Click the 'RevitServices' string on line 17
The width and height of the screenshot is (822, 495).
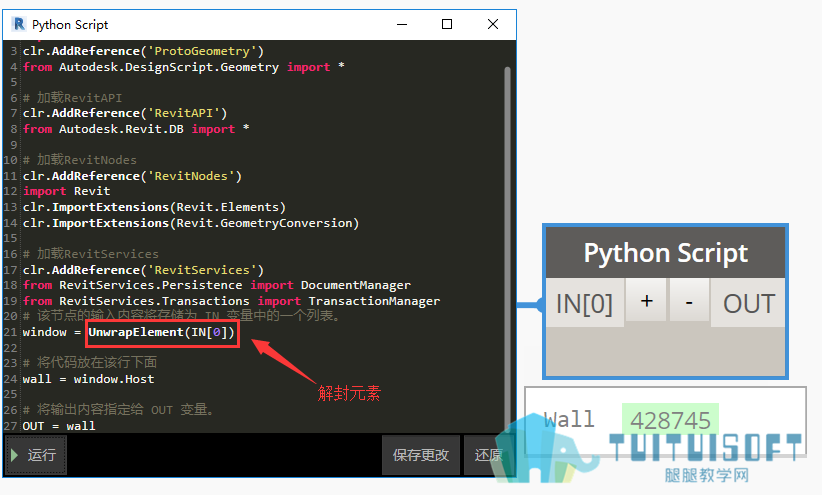pos(202,270)
